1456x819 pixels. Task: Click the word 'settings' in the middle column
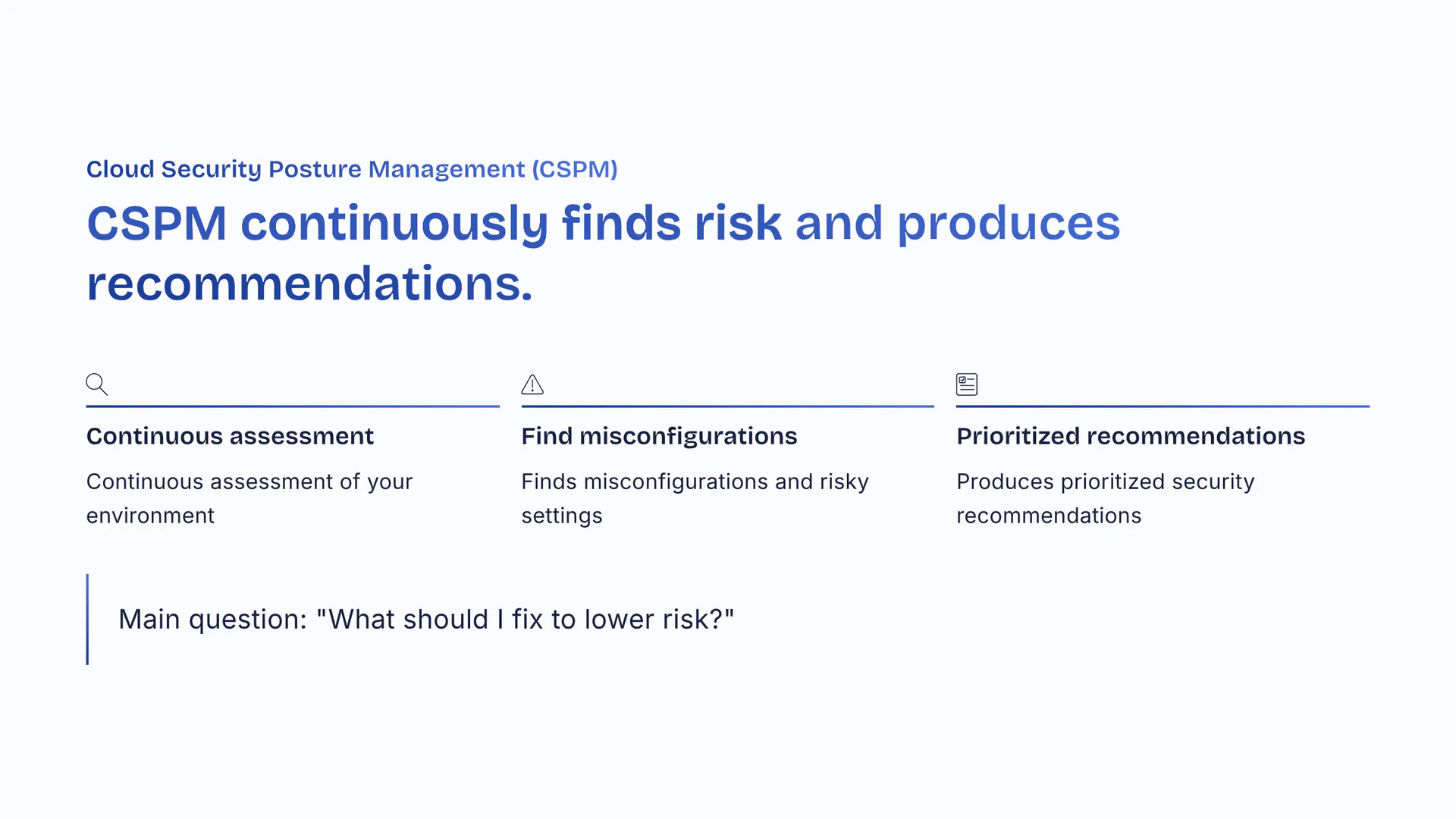point(562,516)
